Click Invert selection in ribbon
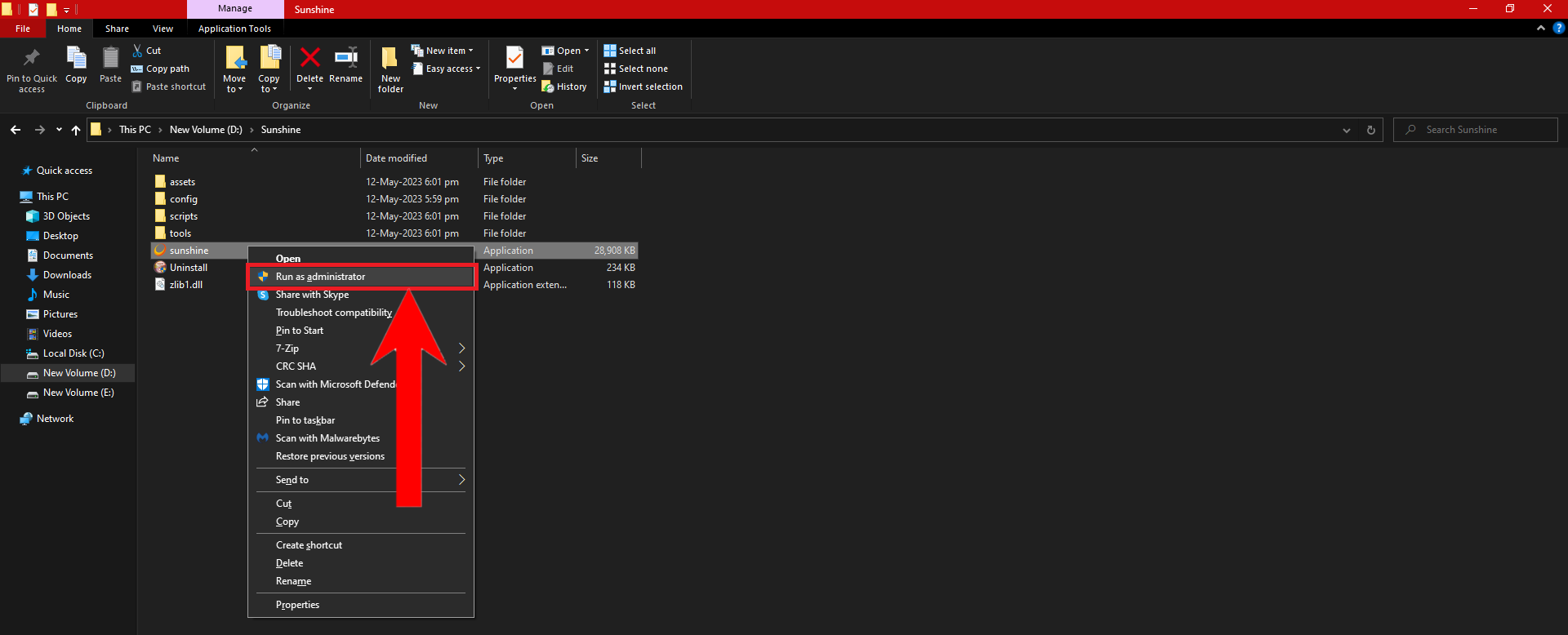This screenshot has height=635, width=1568. [644, 87]
